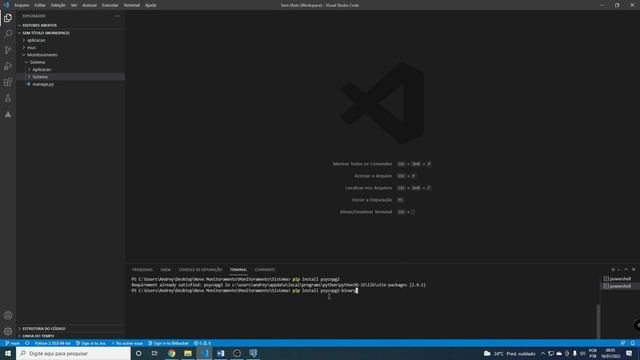This screenshot has width=640, height=360.
Task: Expand the highlighted inner Sistema folder
Action: tap(70, 77)
